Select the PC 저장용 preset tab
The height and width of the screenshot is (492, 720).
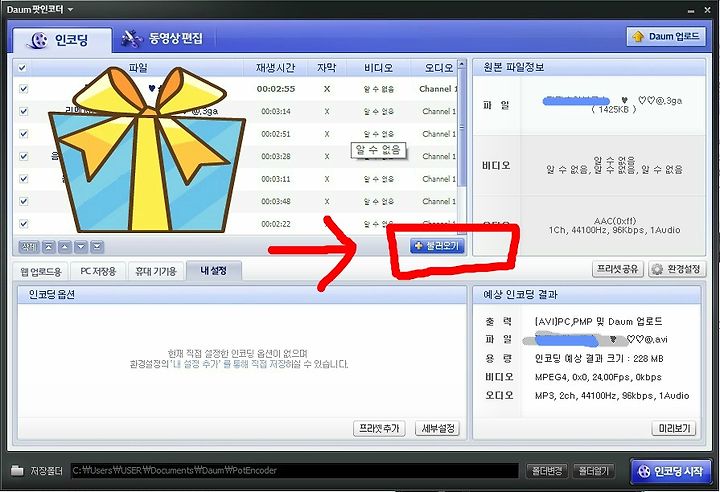click(x=98, y=271)
